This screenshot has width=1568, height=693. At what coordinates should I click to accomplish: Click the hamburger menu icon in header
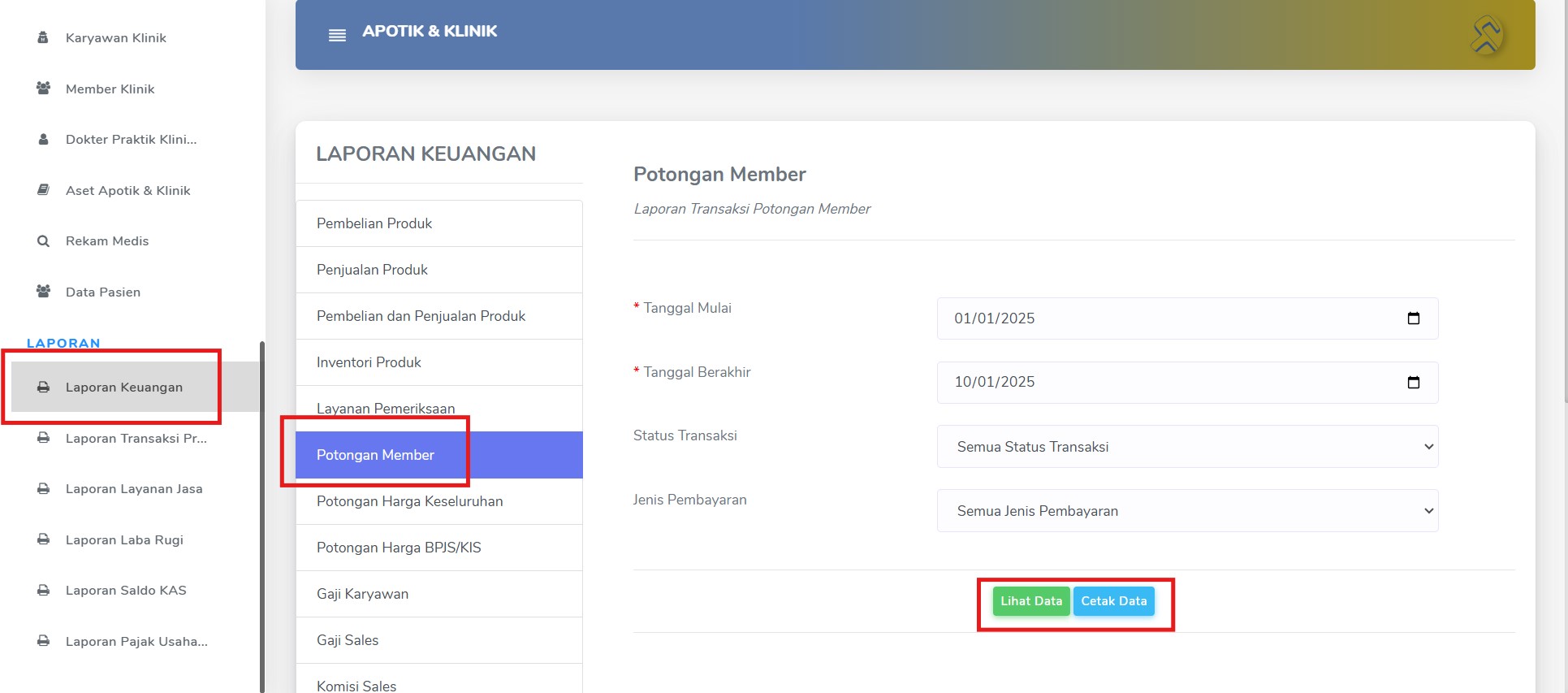[337, 35]
